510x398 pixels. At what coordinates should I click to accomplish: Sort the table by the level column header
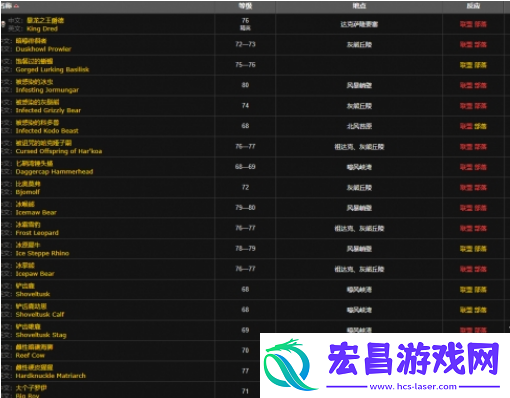point(245,6)
